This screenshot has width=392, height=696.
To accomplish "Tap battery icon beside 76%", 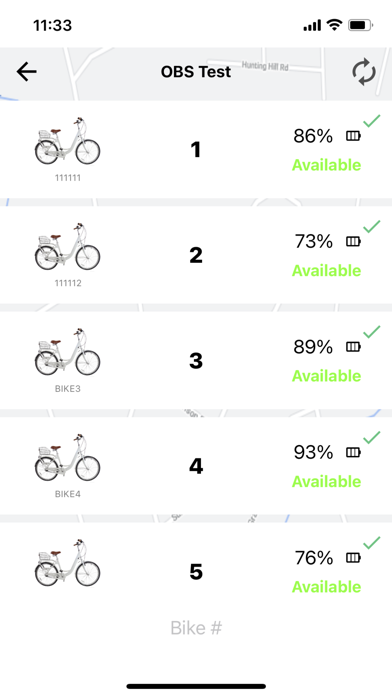I will 353,558.
